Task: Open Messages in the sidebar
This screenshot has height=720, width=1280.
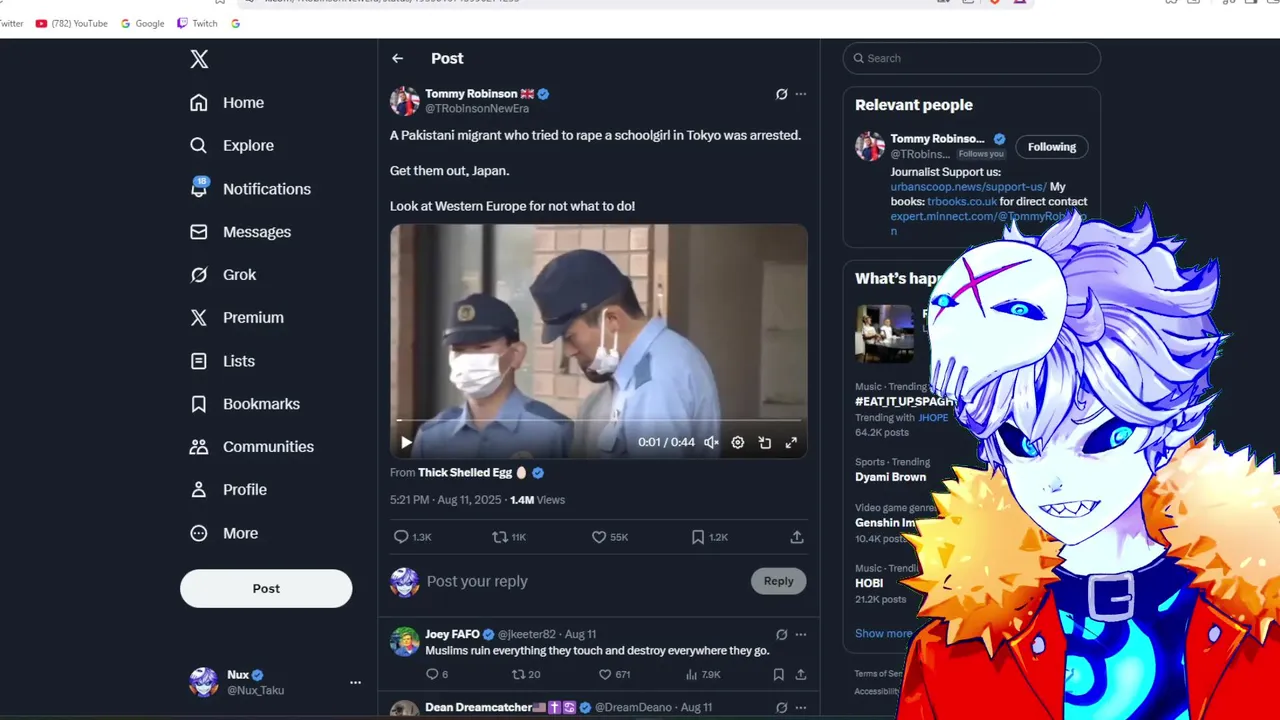Action: [x=240, y=232]
